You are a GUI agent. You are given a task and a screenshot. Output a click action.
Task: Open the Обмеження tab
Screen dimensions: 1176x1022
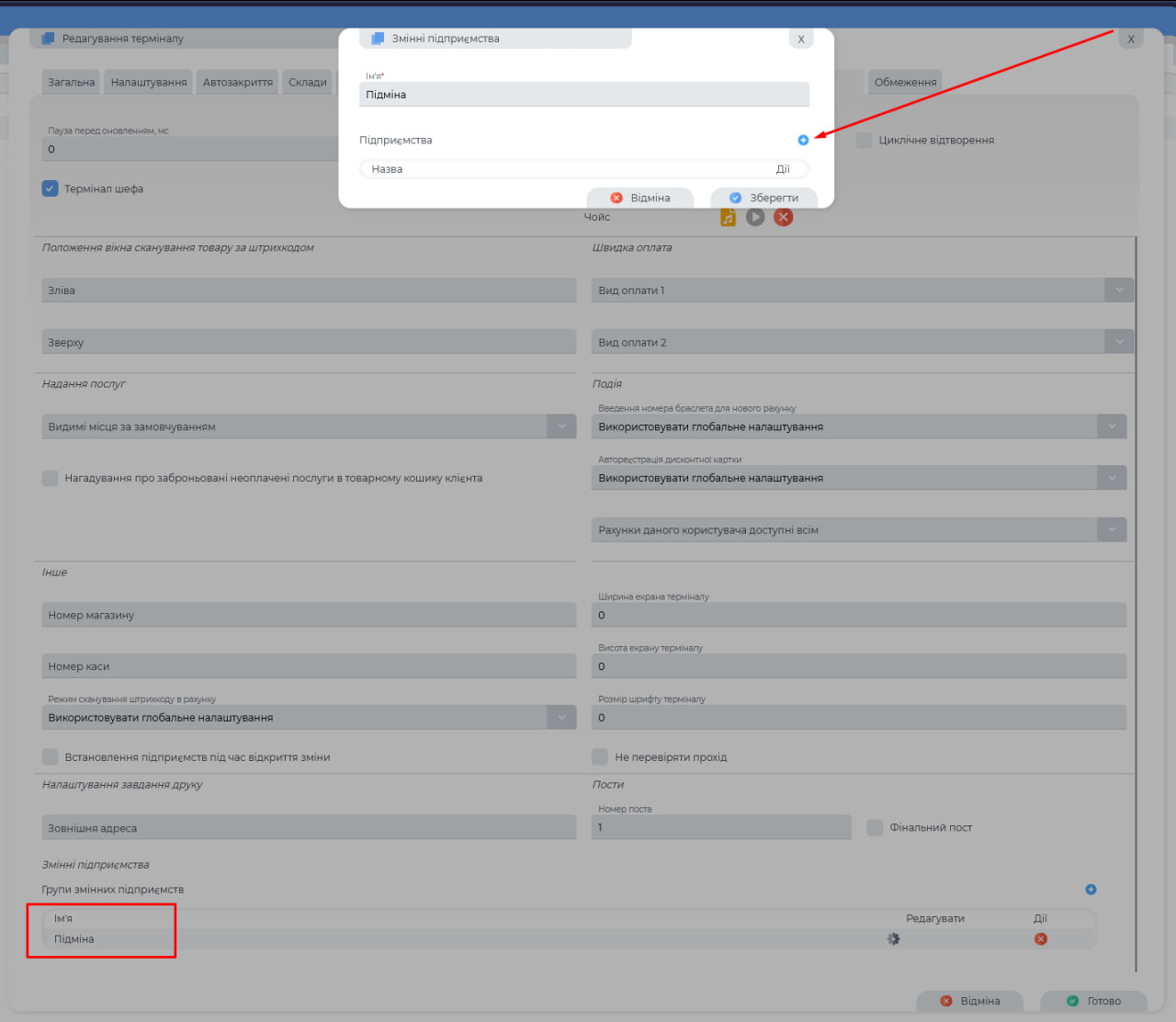click(x=905, y=83)
